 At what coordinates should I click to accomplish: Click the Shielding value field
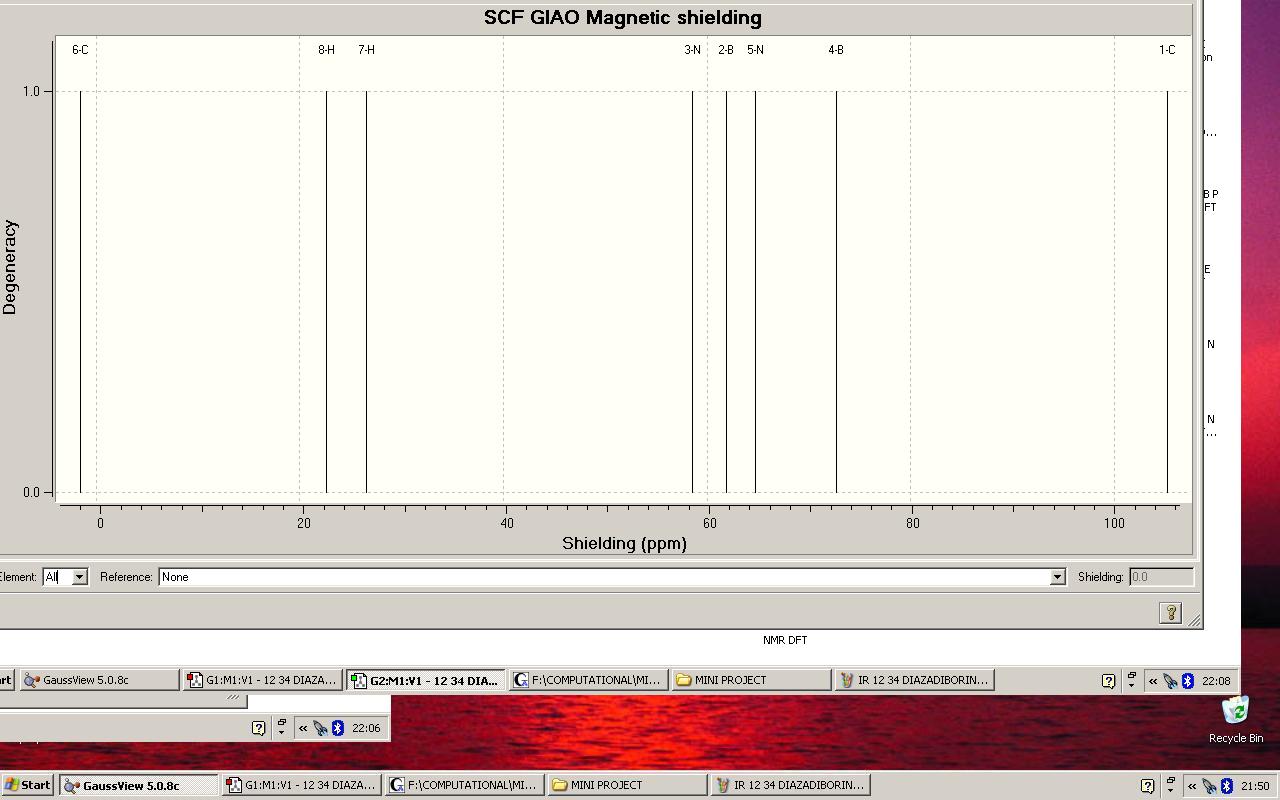tap(1161, 577)
